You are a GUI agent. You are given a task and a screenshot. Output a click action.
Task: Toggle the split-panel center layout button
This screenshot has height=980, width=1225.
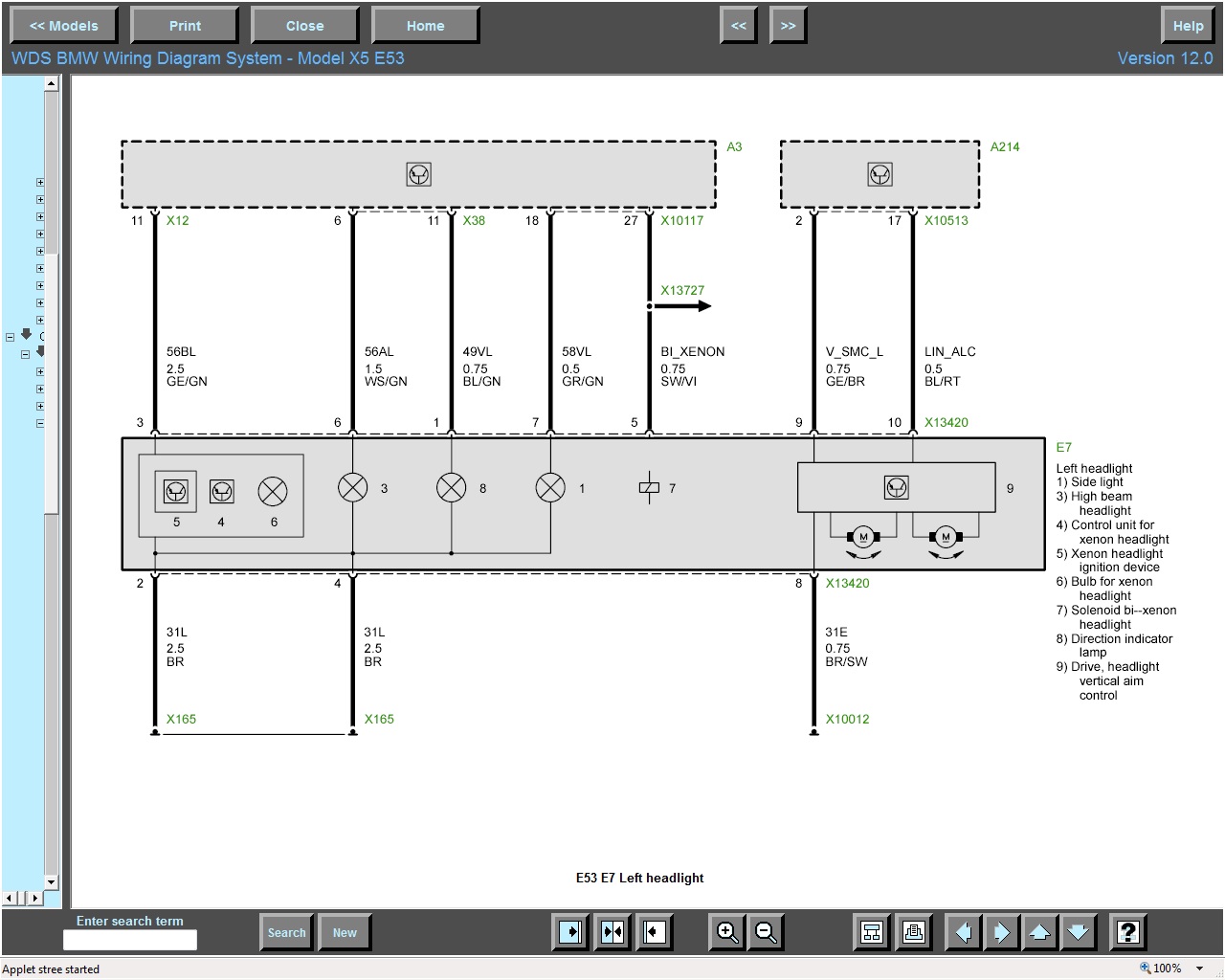[x=612, y=932]
